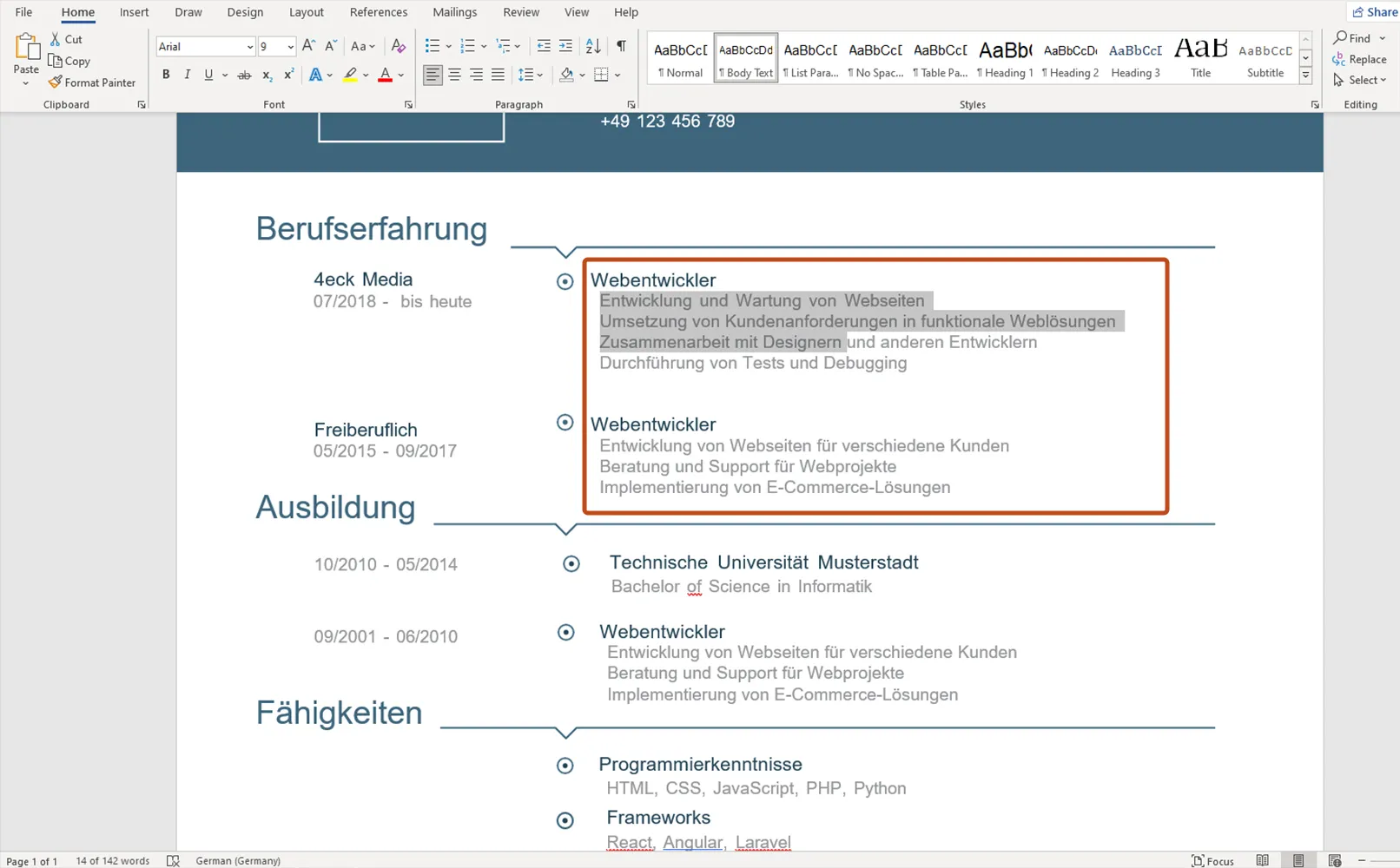1400x868 pixels.
Task: Enable Focus mode in status bar
Action: click(1213, 860)
